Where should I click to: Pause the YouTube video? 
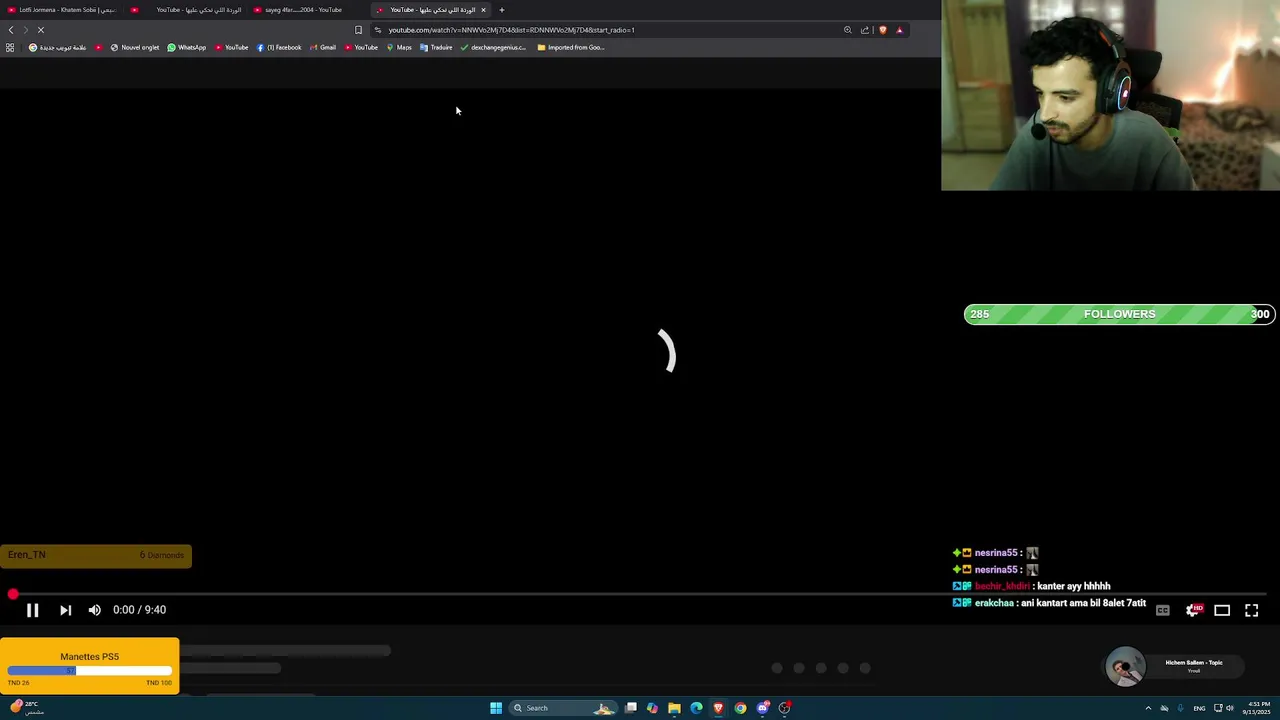[32, 610]
